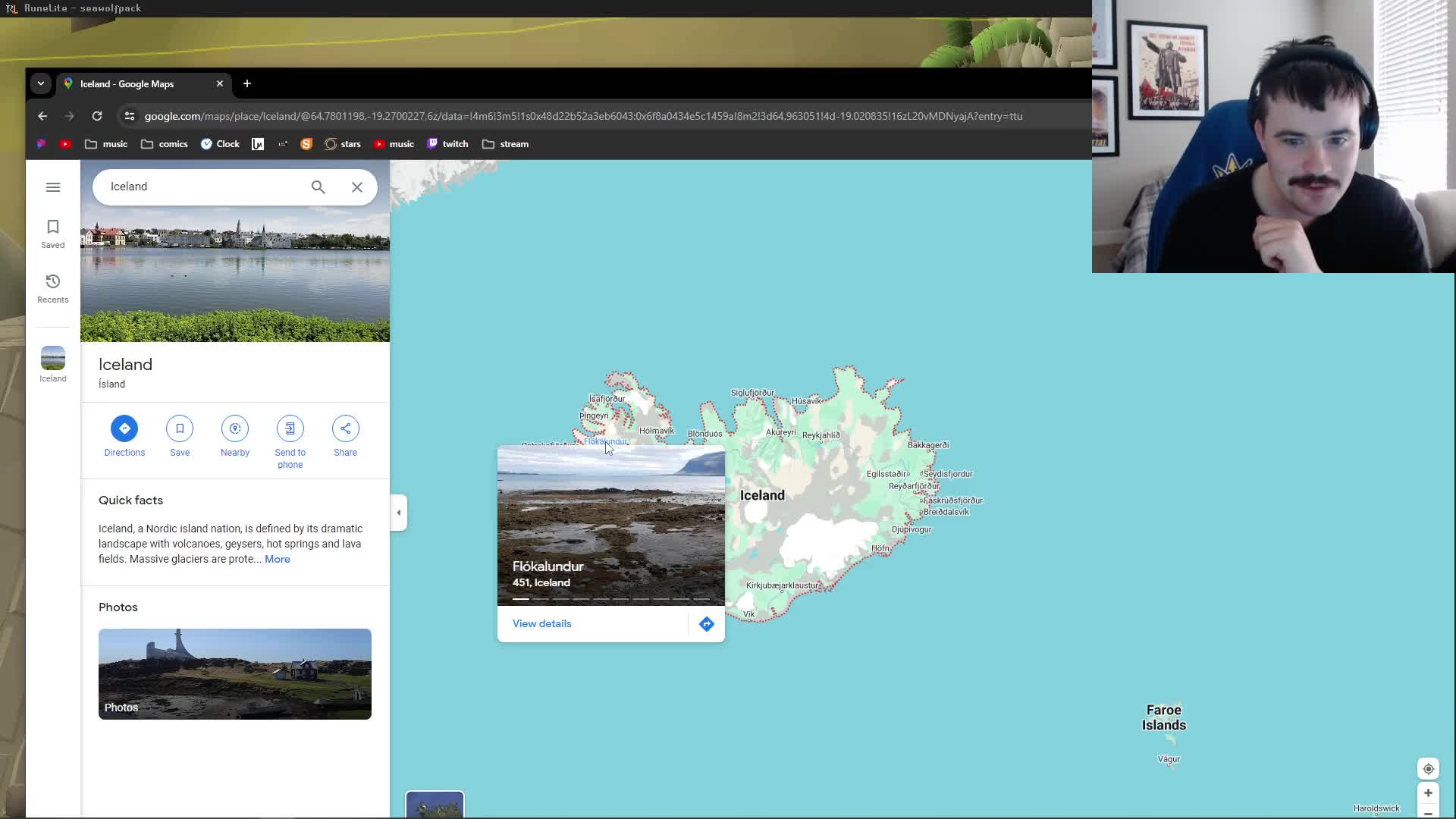Clear the Iceland search with X
The image size is (1456, 819).
[357, 187]
